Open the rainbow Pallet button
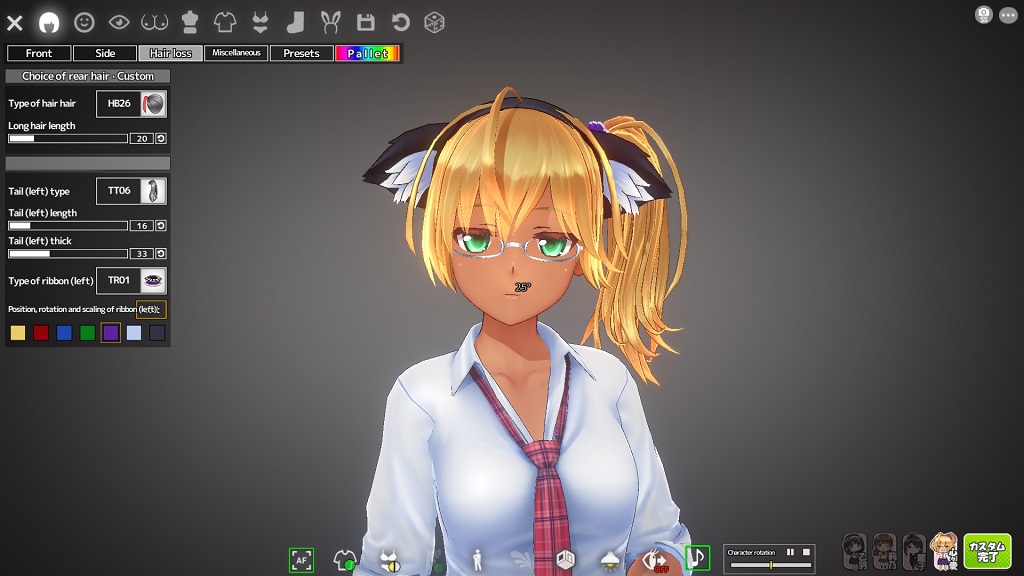Screen dimensions: 1024x576 [x=368, y=53]
